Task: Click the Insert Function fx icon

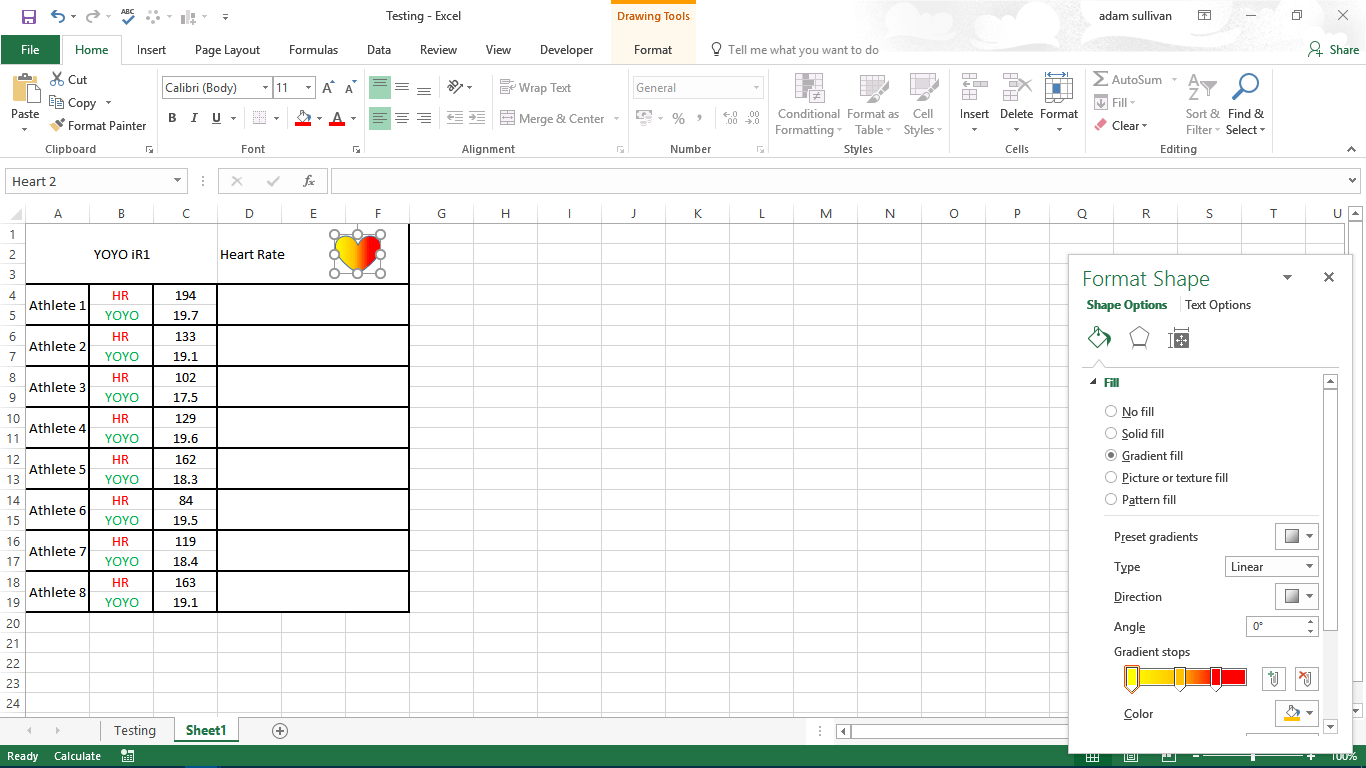Action: [309, 181]
